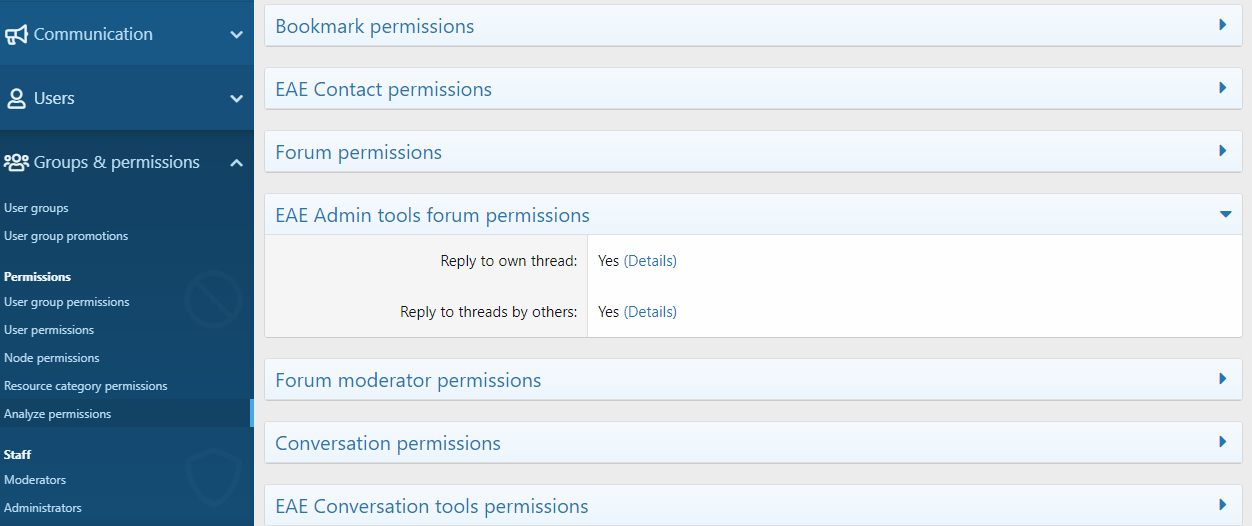This screenshot has width=1252, height=526.
Task: Expand the Users sidebar section chevron
Action: 237,99
